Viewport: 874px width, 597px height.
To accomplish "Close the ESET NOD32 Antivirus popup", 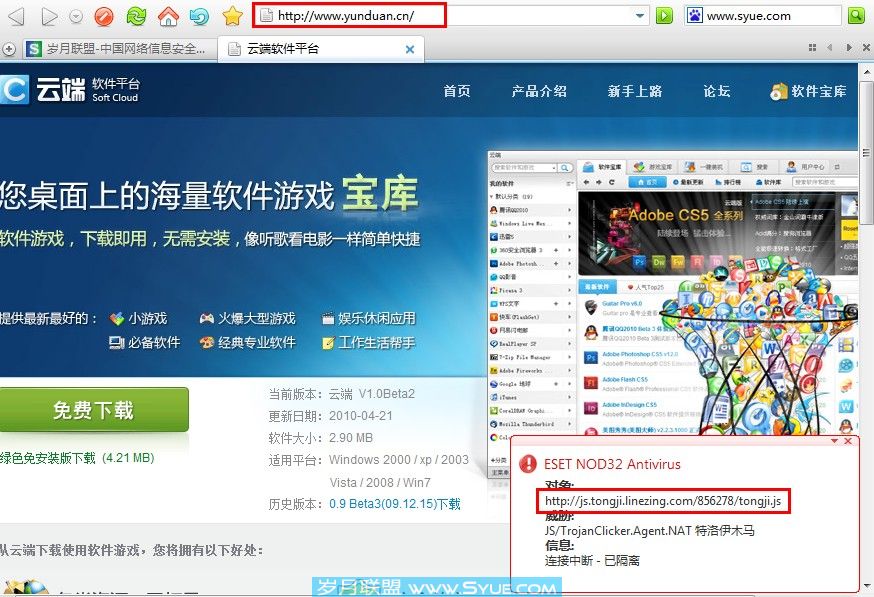I will click(848, 441).
